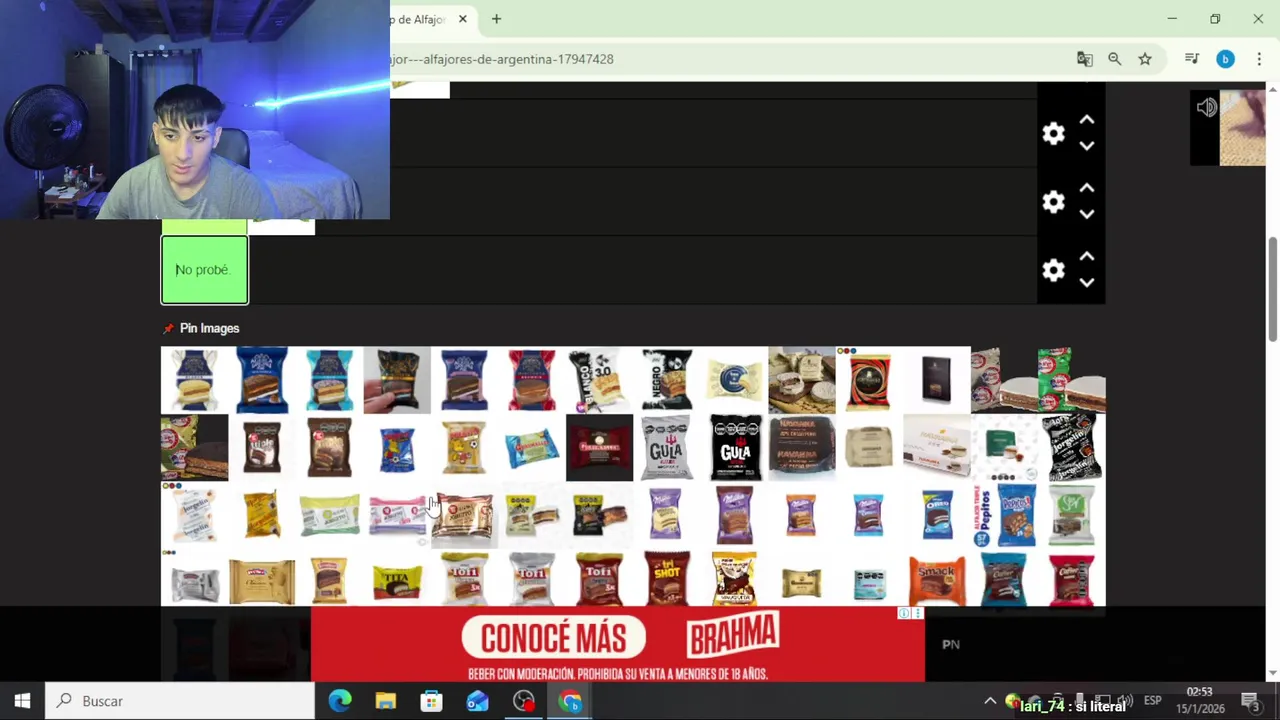Choose the hand-held dark alfajor photo
Image resolution: width=1280 pixels, height=720 pixels.
(397, 380)
